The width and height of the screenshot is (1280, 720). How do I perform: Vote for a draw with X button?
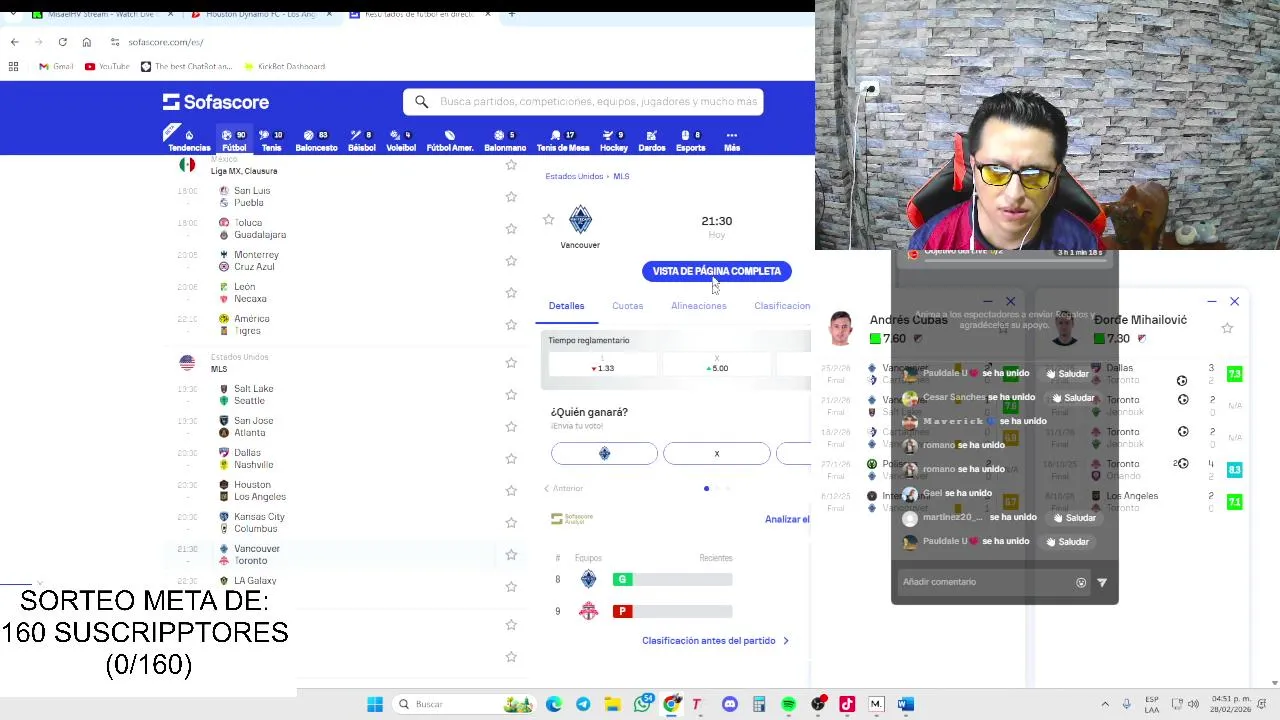[x=717, y=454]
